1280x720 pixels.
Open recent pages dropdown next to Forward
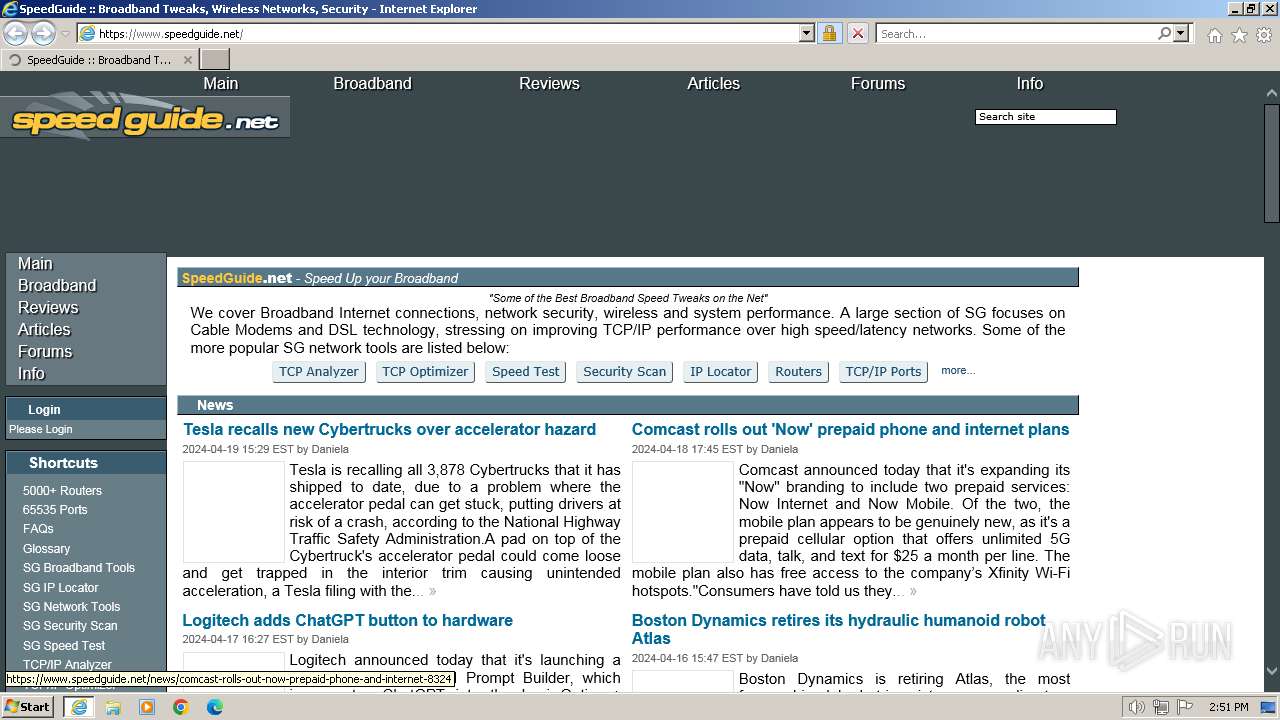click(65, 34)
